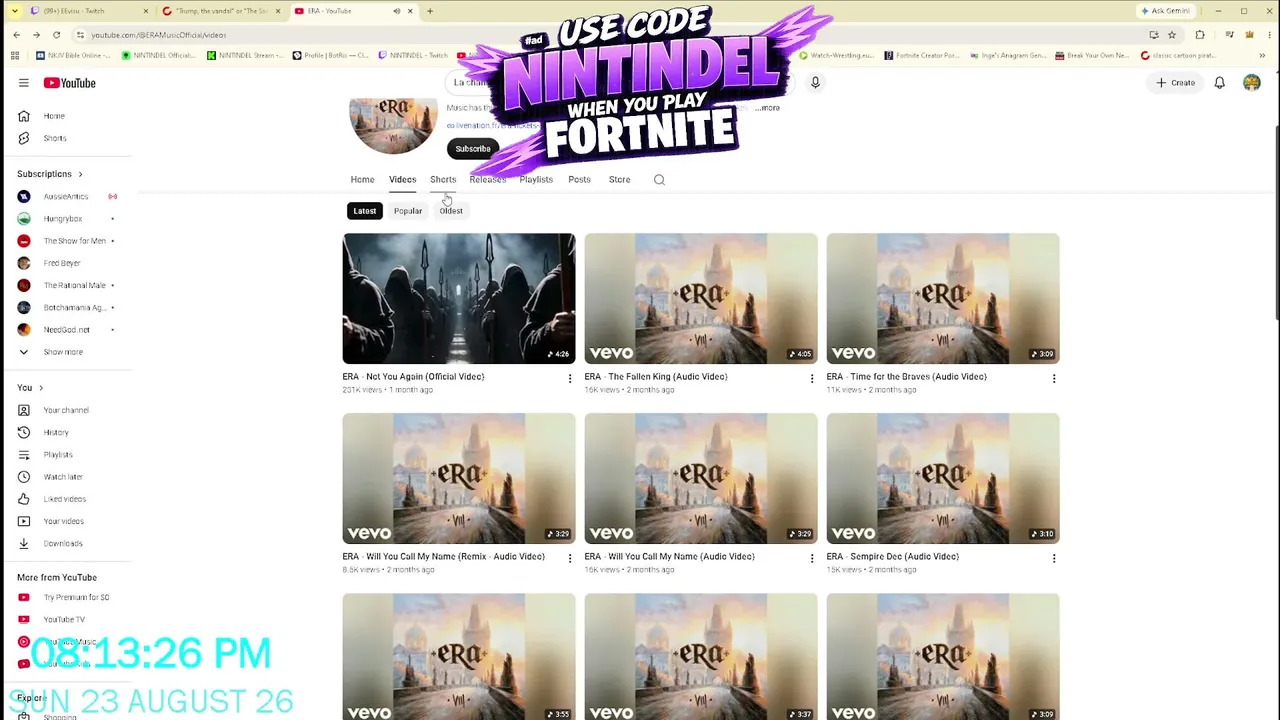Viewport: 1280px width, 720px height.
Task: Search within the ERA channel
Action: pos(659,180)
